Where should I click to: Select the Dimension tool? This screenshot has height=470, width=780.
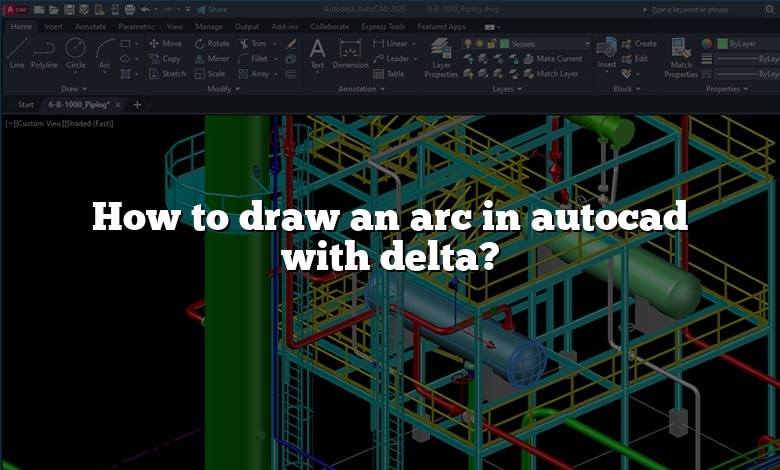point(350,54)
